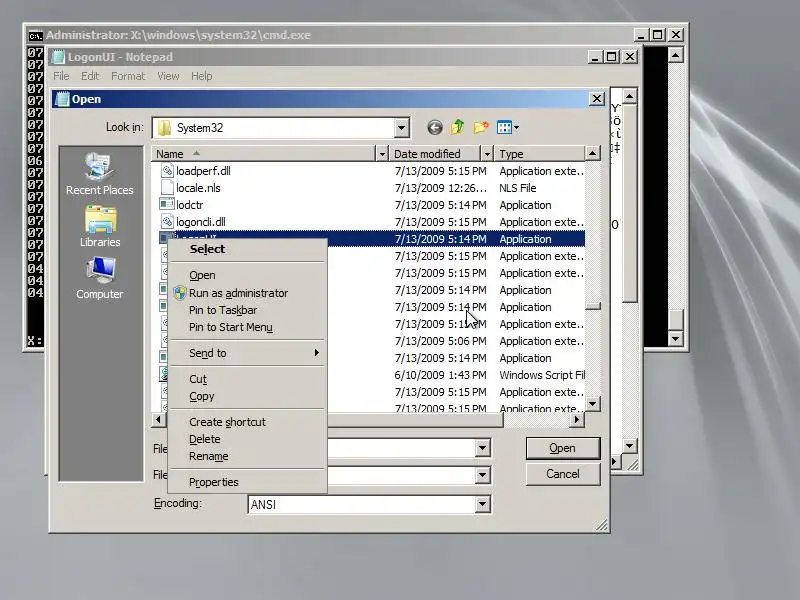800x600 pixels.
Task: Expand the Look in System32 dropdown
Action: tap(402, 128)
